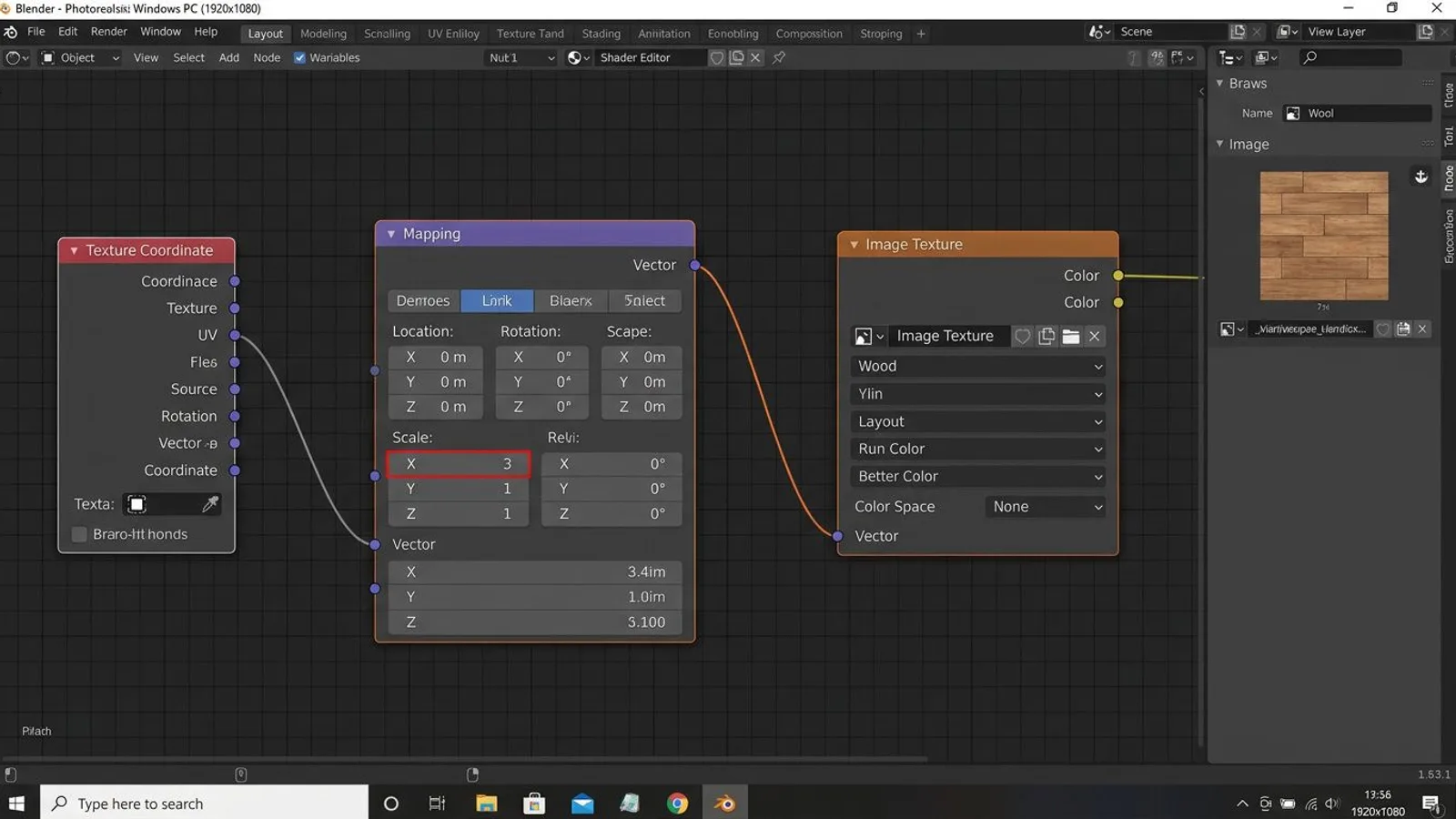1456x819 pixels.
Task: Click shield icon next to Shader Editor name
Action: click(717, 57)
